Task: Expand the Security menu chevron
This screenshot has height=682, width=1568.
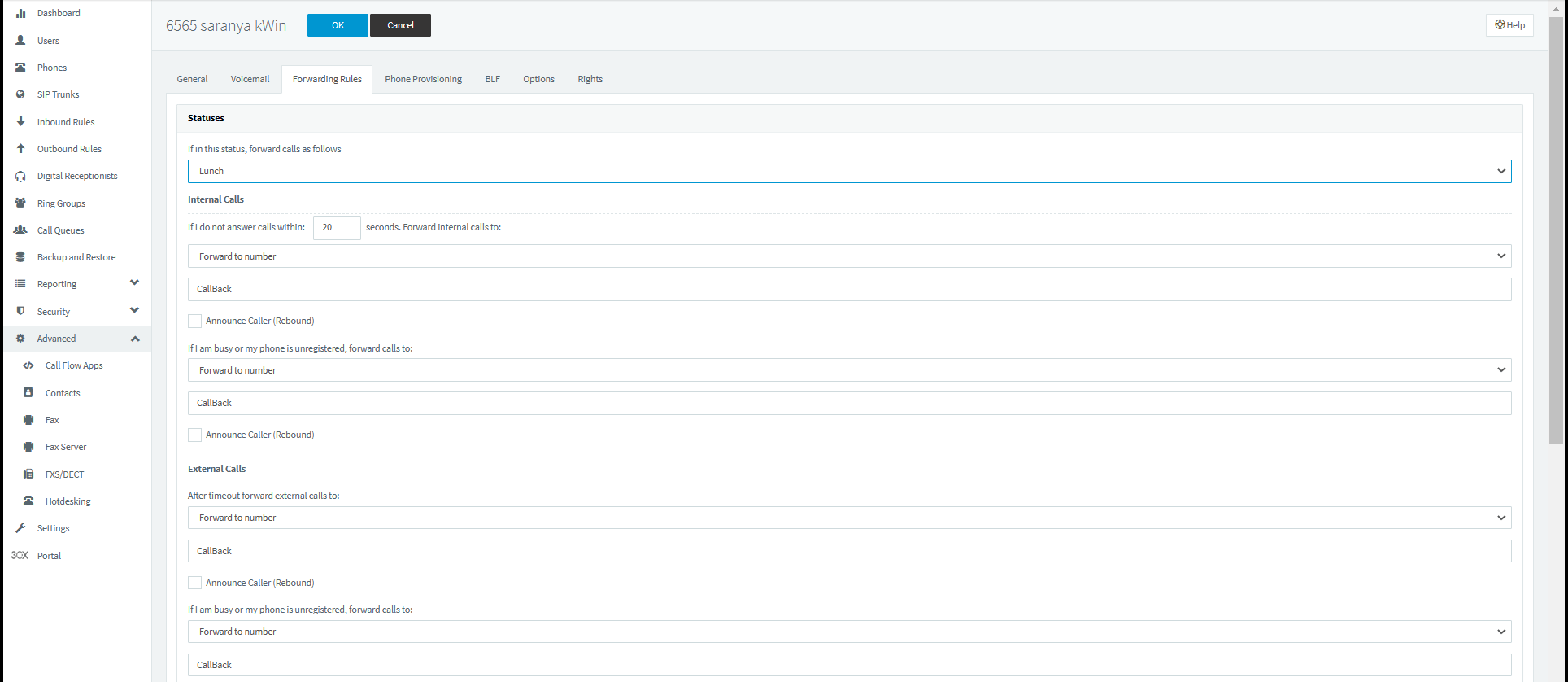Action: coord(135,310)
